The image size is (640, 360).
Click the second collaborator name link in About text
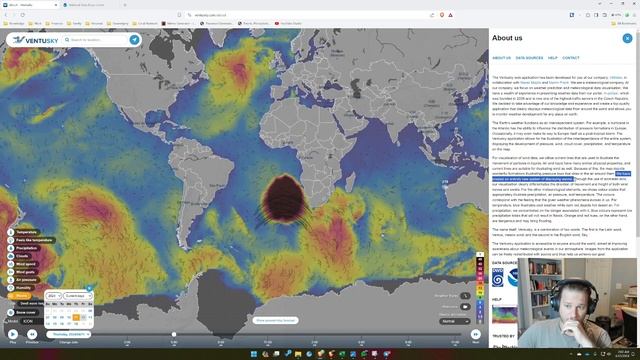tap(558, 82)
